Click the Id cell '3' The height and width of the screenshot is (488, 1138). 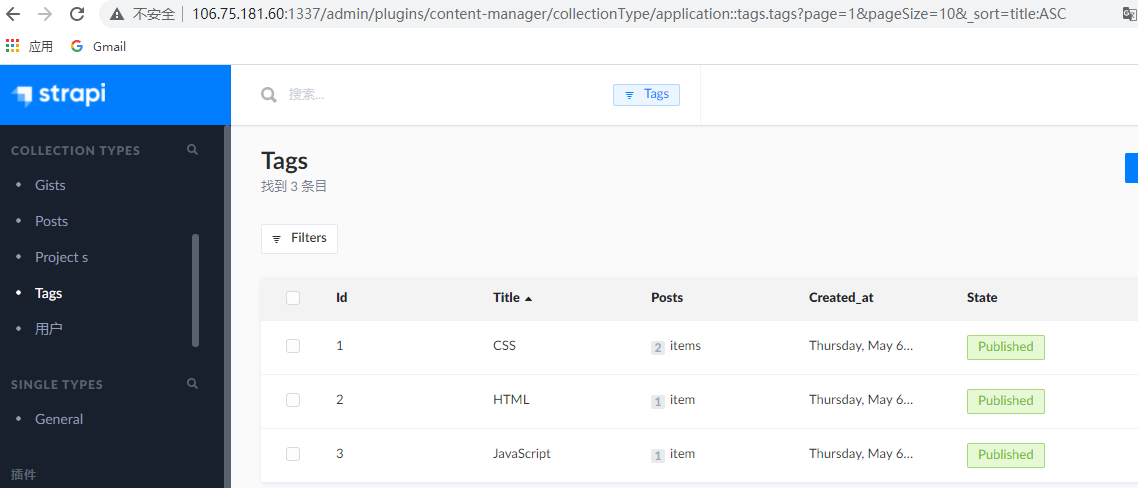coord(340,454)
